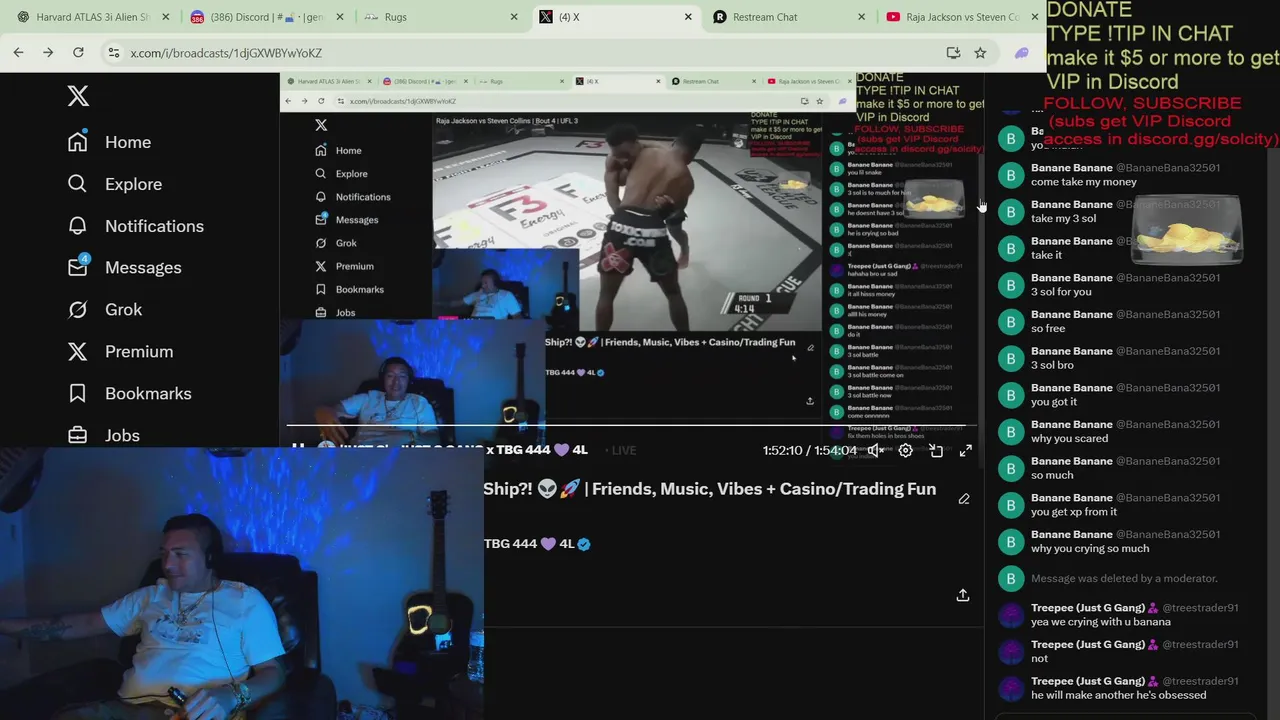Viewport: 1280px width, 720px height.
Task: Click the chat message "why you scared"
Action: click(x=1069, y=439)
